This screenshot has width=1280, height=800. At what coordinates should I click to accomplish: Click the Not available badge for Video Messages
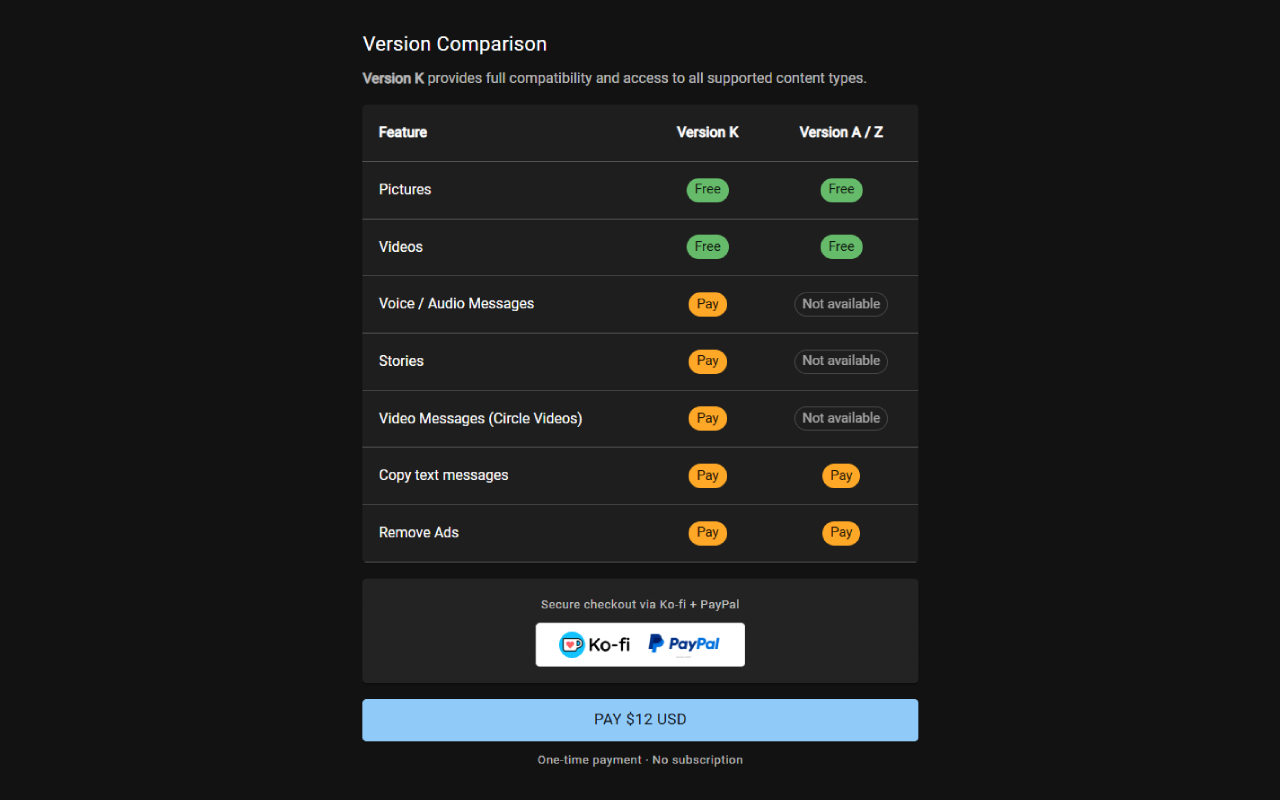[841, 418]
